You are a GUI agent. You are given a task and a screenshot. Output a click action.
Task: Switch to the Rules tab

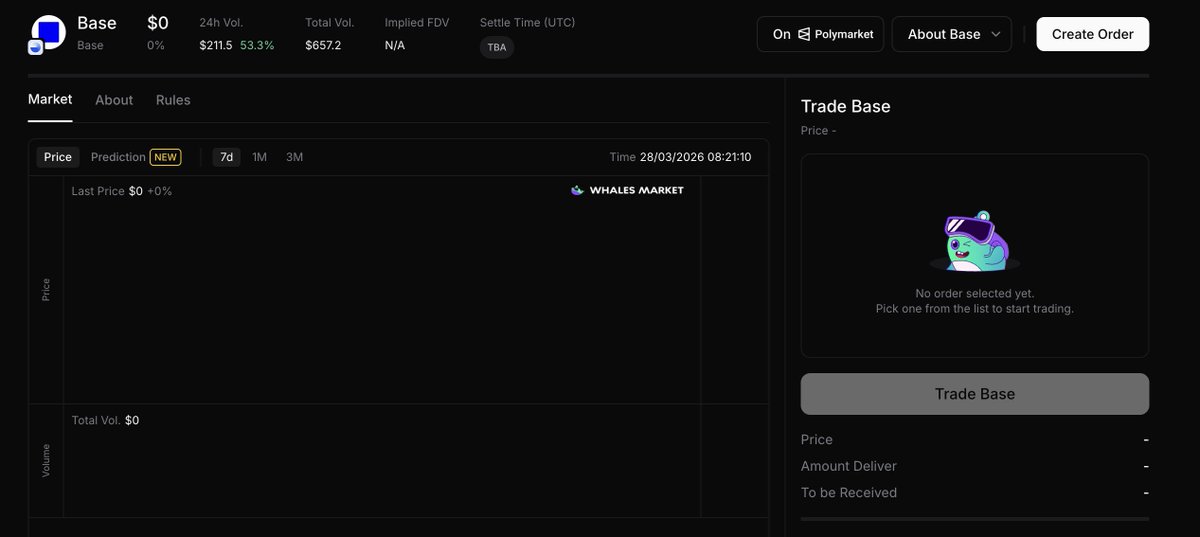coord(173,100)
